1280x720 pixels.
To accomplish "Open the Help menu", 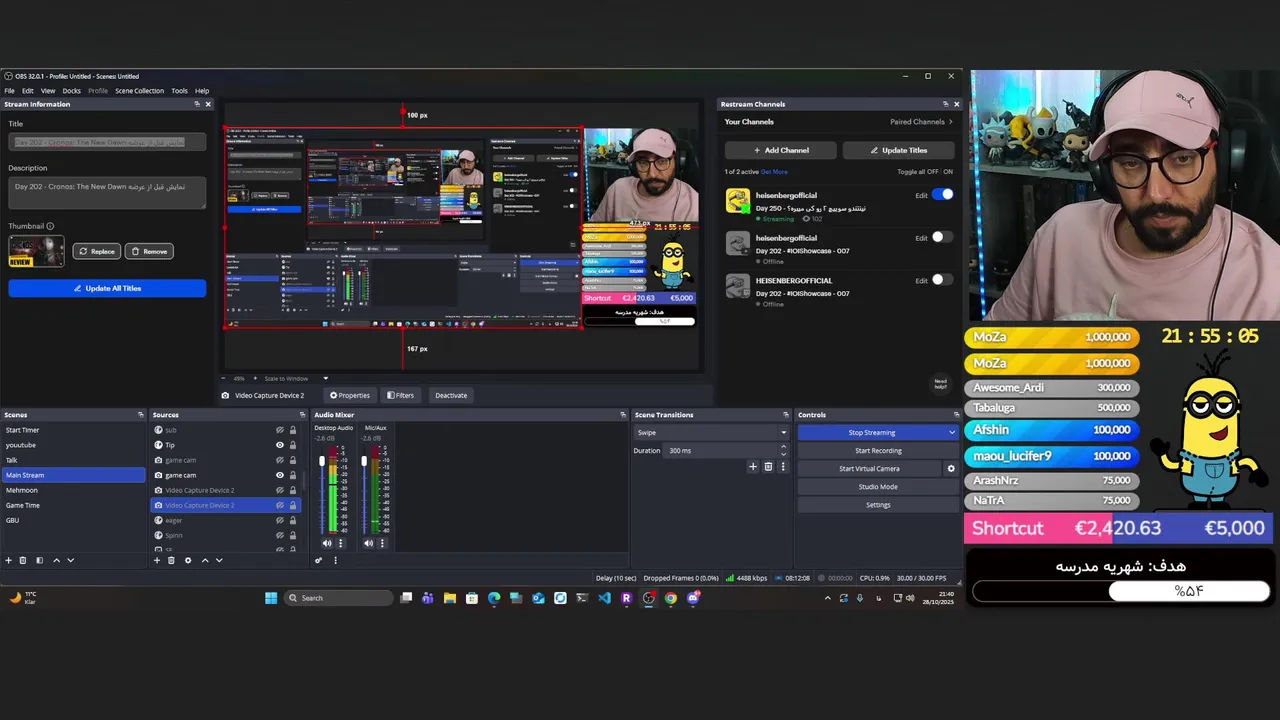I will [202, 91].
